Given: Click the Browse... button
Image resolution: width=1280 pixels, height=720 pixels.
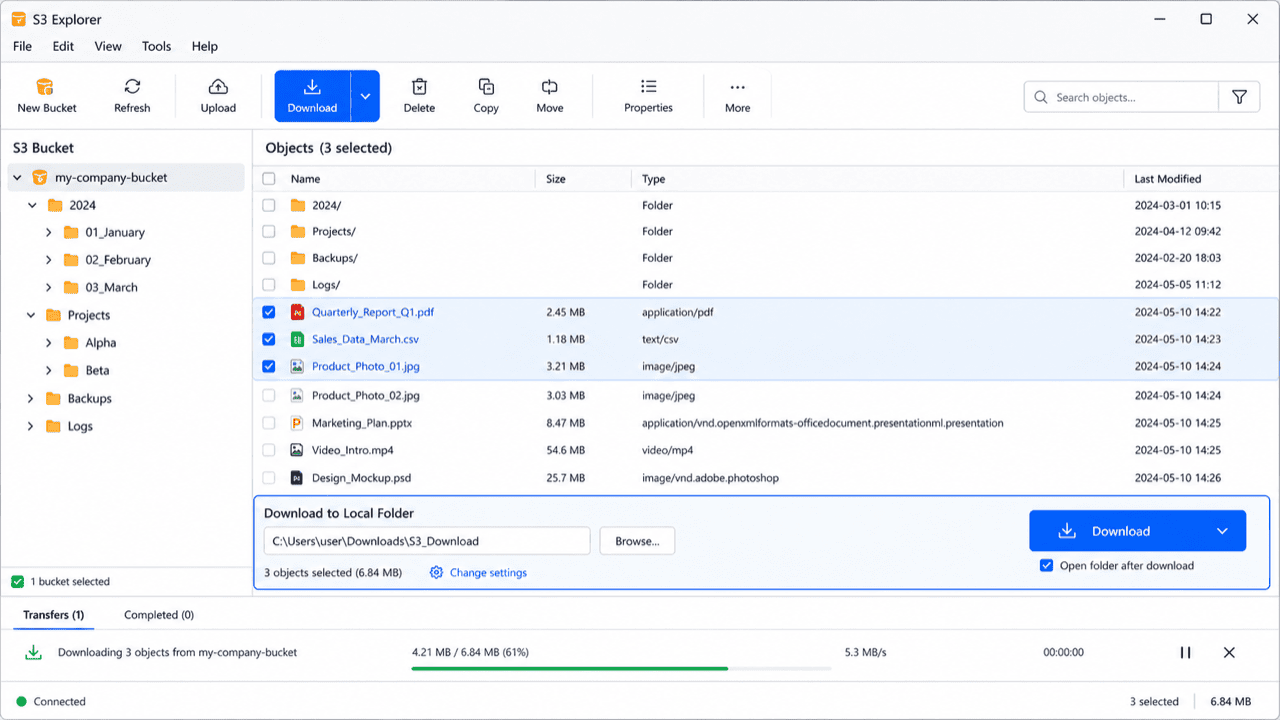Looking at the screenshot, I should (x=637, y=541).
